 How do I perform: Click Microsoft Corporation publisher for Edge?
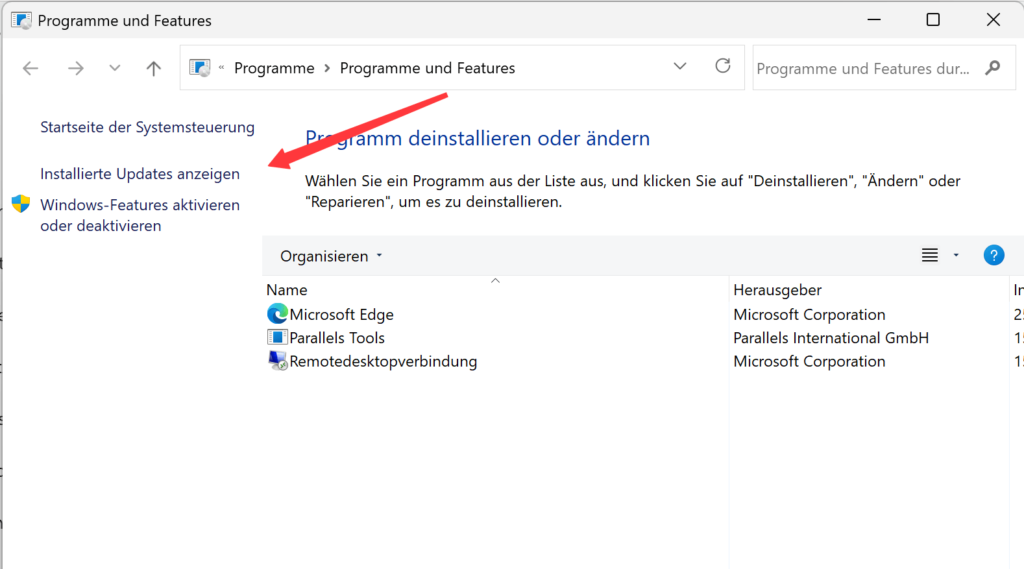[809, 314]
